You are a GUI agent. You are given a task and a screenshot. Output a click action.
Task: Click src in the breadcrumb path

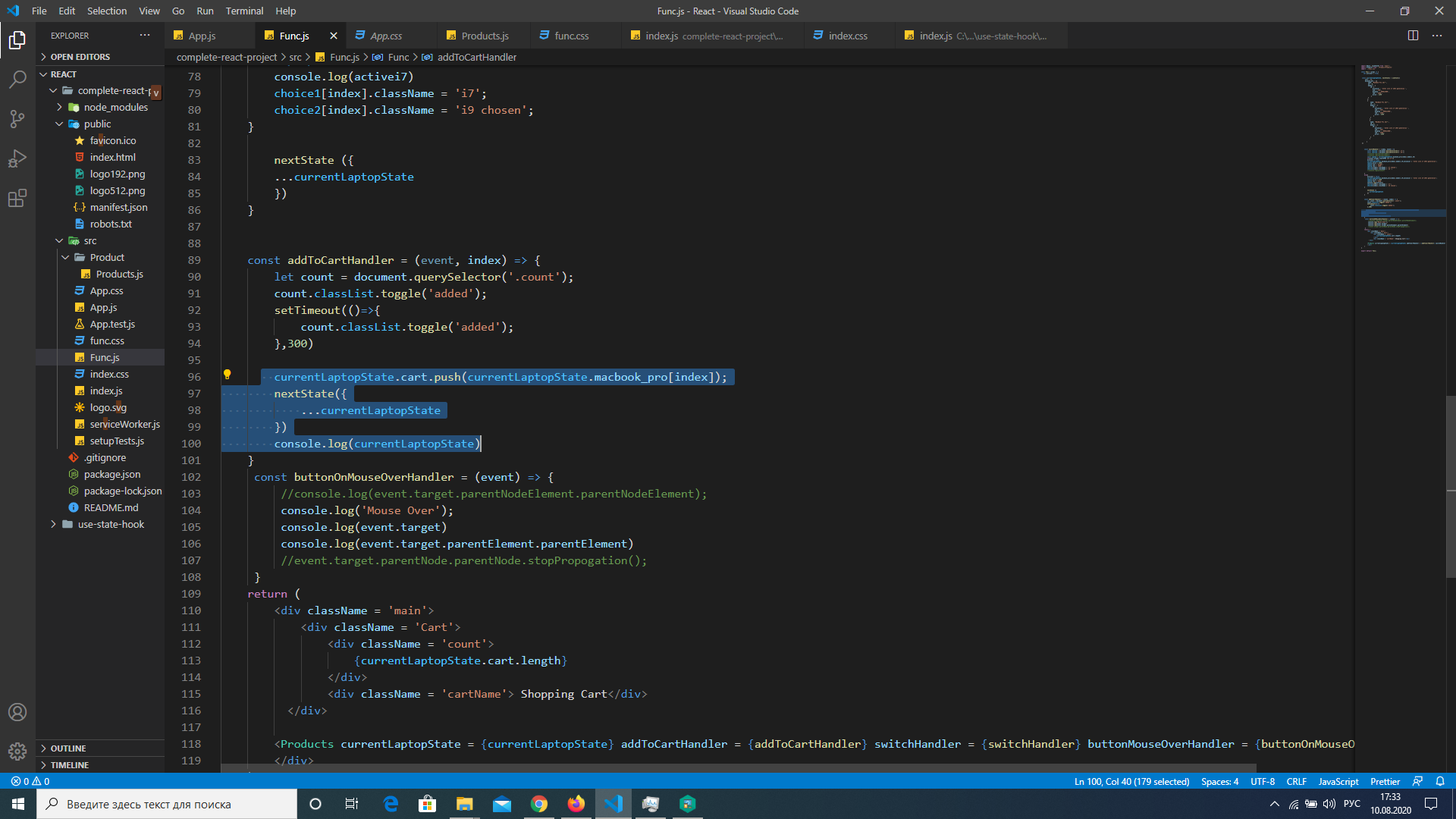point(295,57)
